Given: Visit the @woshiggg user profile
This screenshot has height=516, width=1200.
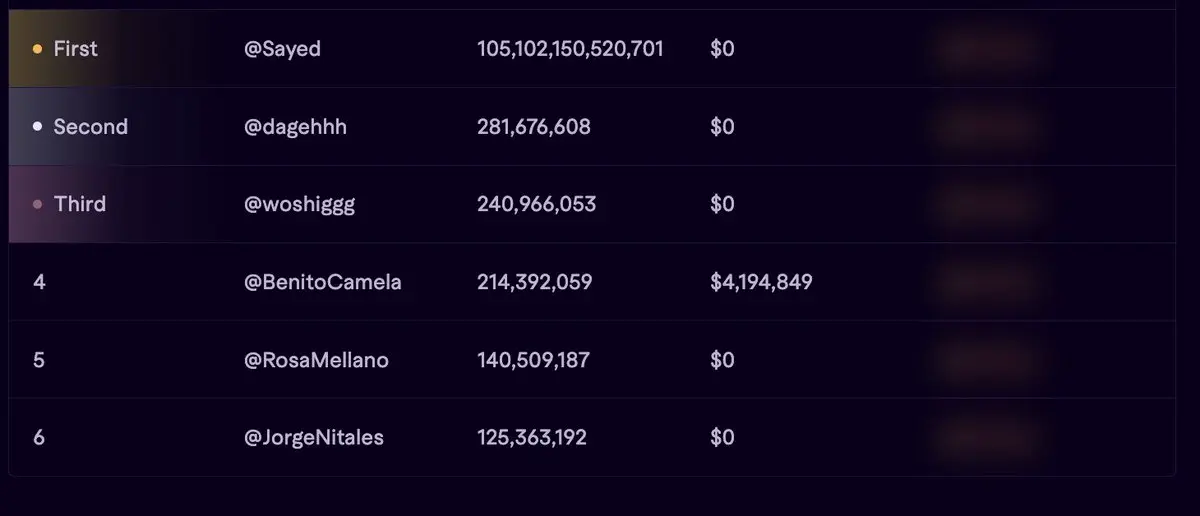Looking at the screenshot, I should click(x=299, y=204).
